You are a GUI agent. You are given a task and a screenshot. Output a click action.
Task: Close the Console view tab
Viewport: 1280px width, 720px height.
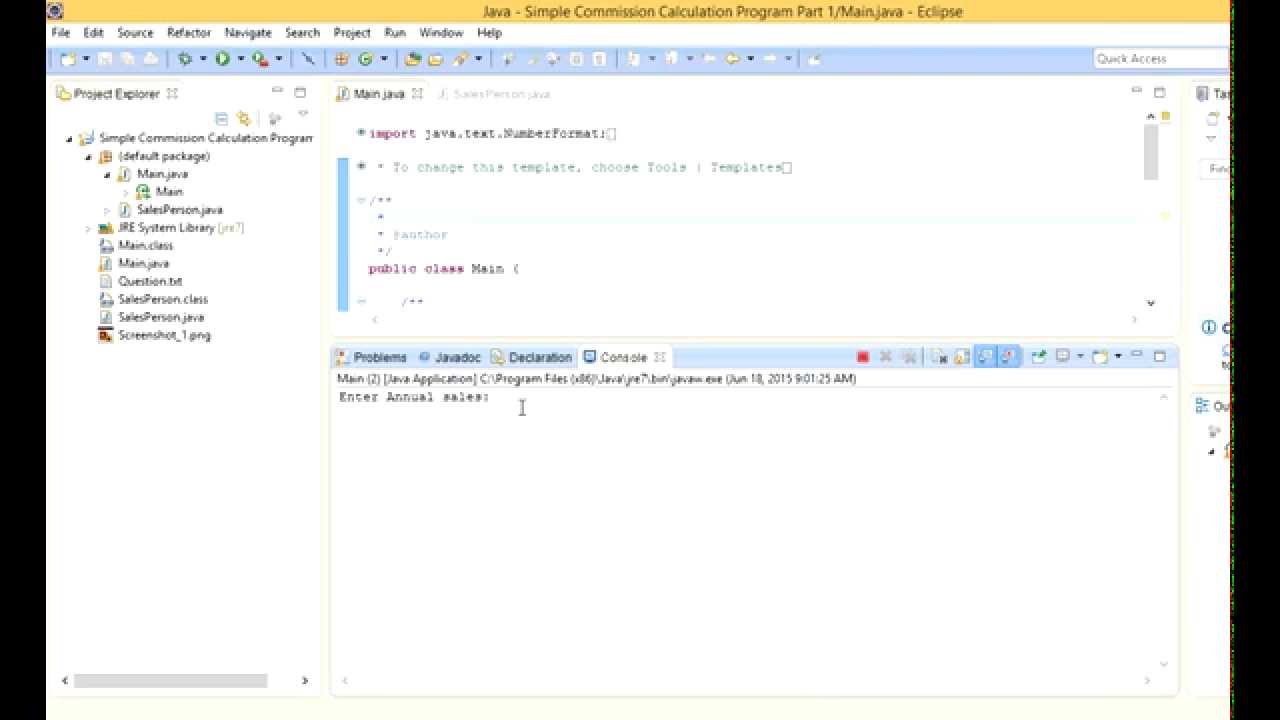[660, 357]
